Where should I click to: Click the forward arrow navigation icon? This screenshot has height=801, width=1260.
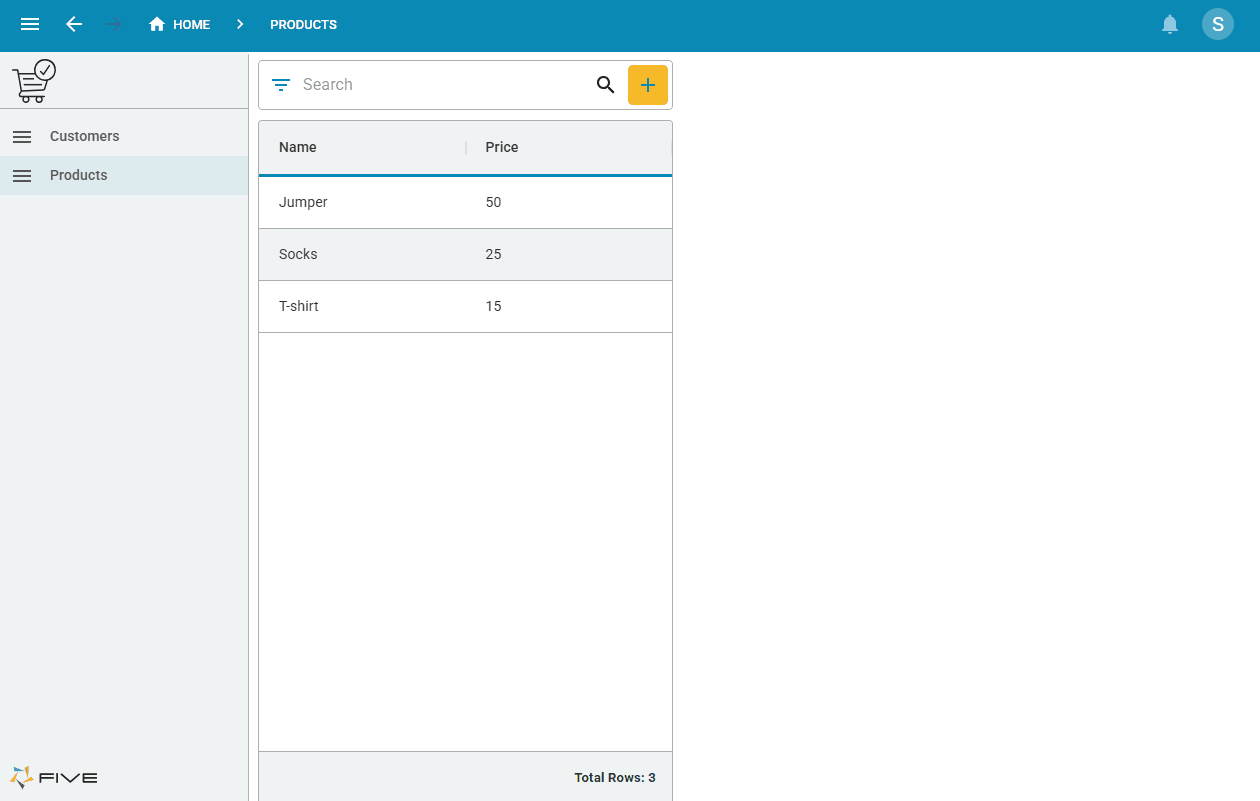[113, 24]
